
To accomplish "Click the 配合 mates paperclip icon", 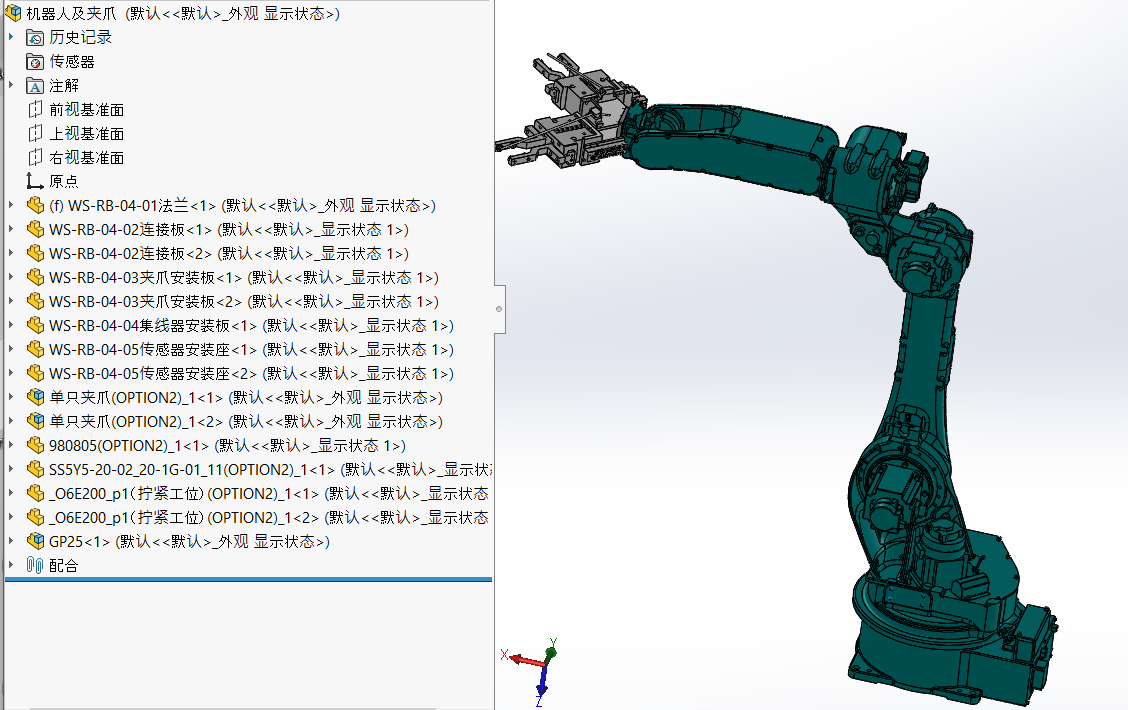I will coord(35,565).
